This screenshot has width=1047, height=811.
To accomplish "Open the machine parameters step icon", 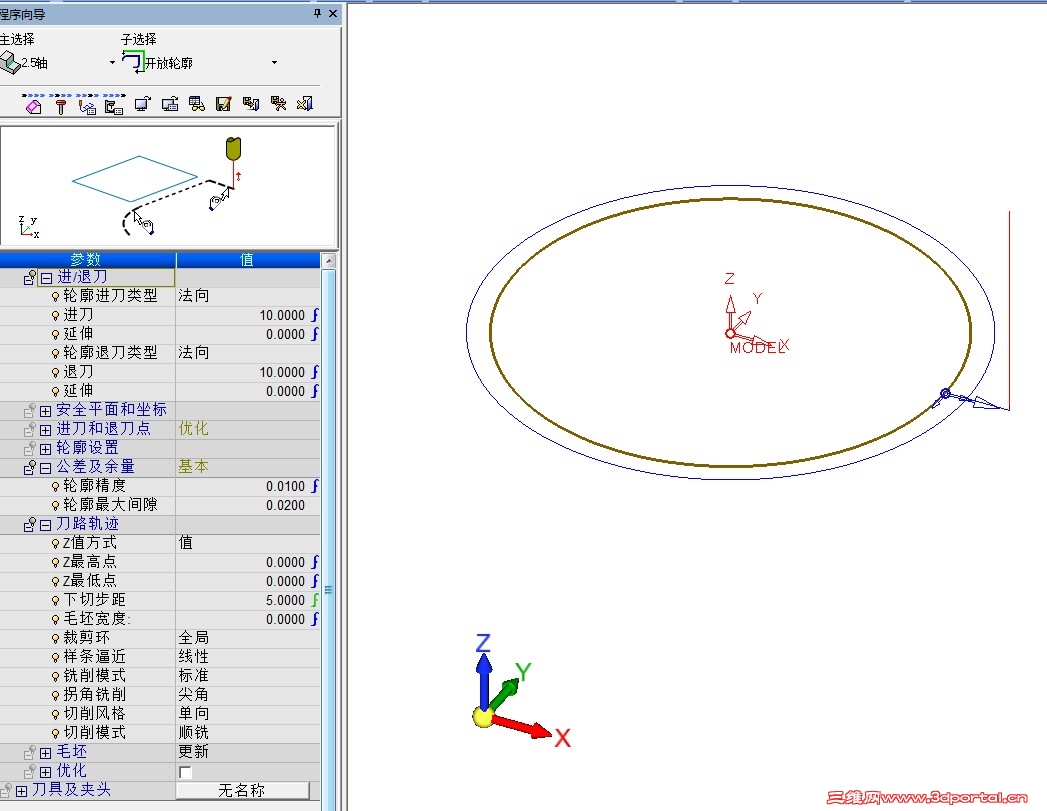I will [114, 105].
